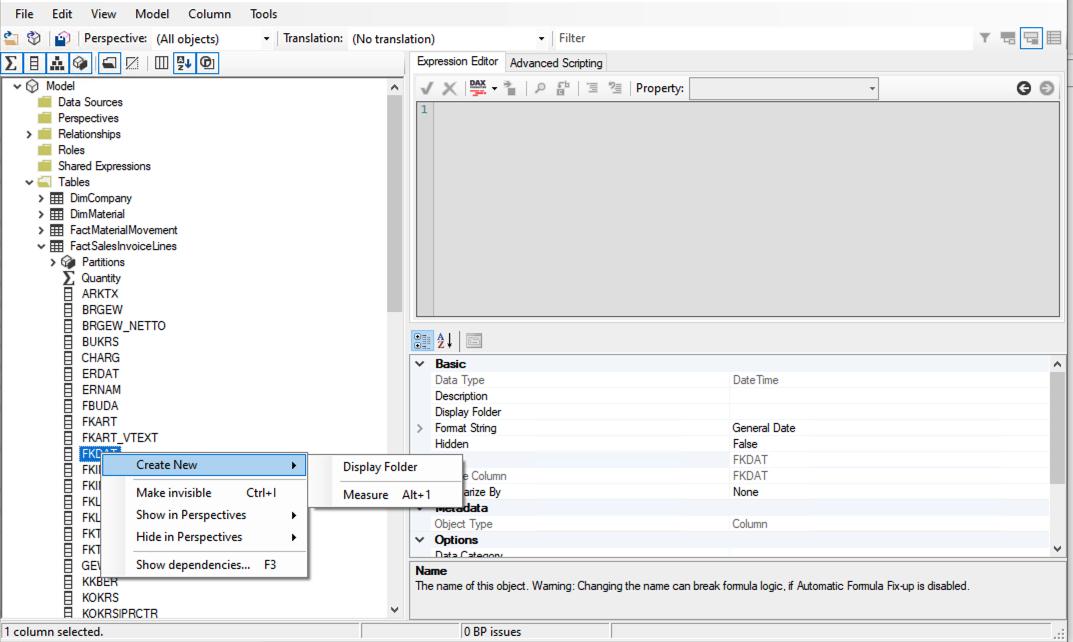Expand the Partitions node

tap(53, 262)
